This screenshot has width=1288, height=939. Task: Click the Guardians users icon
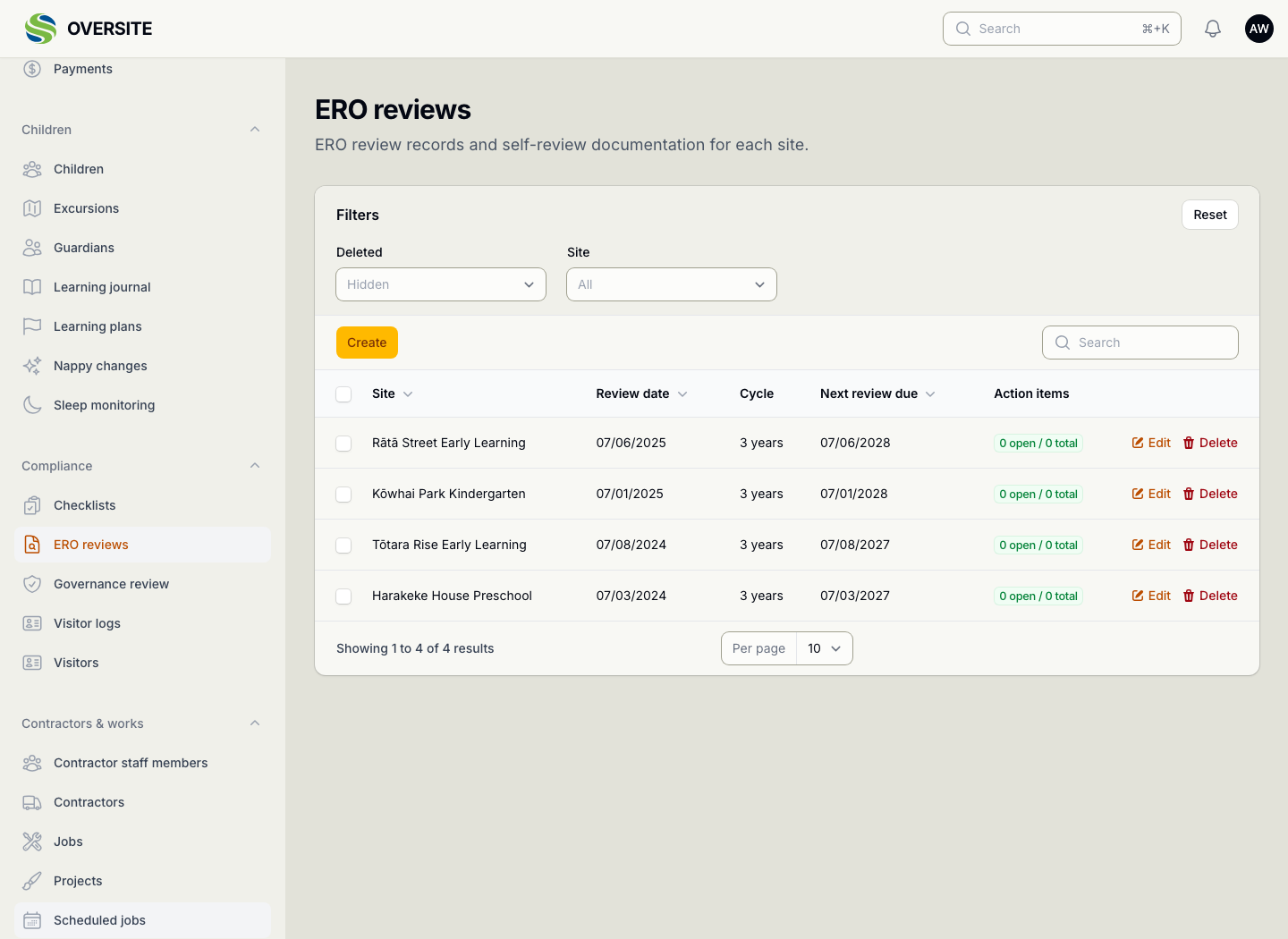tap(32, 248)
